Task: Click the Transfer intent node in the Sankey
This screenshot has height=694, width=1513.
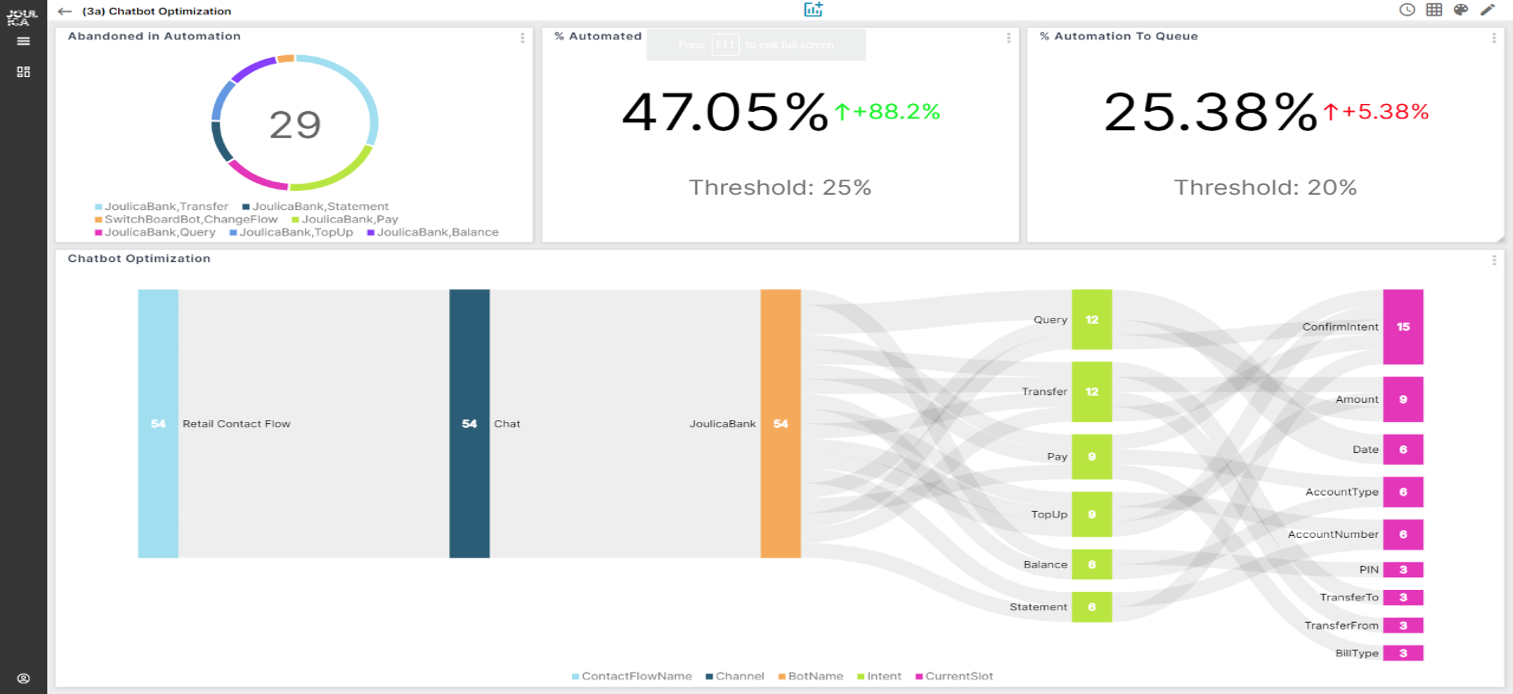Action: pyautogui.click(x=1091, y=392)
